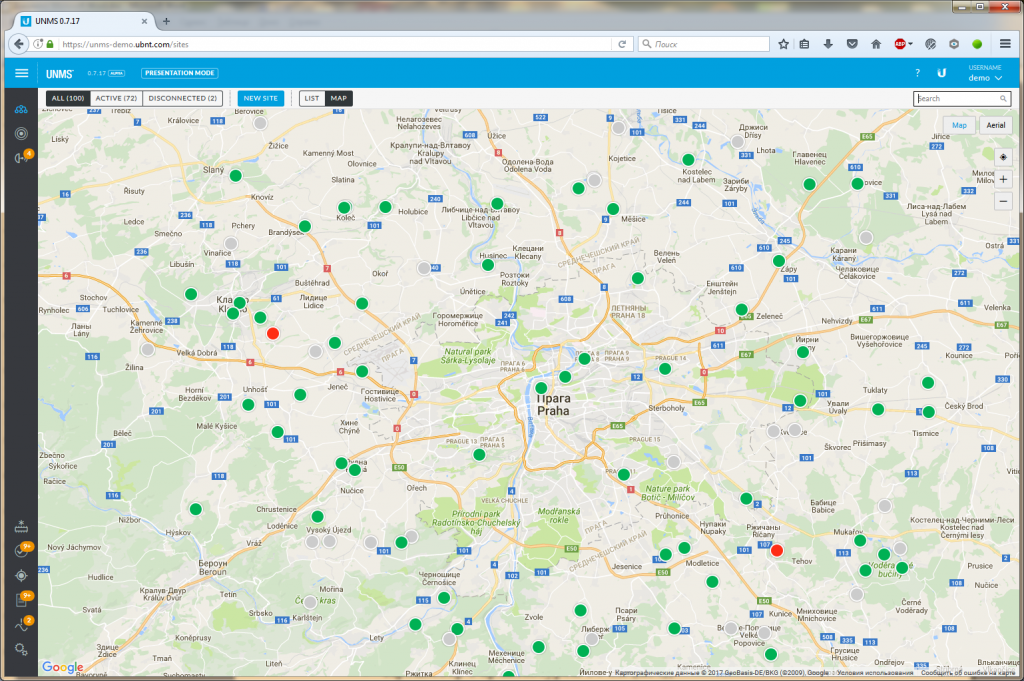This screenshot has width=1024, height=681.
Task: Open Outages wave icon with badge 2
Action: click(x=21, y=625)
